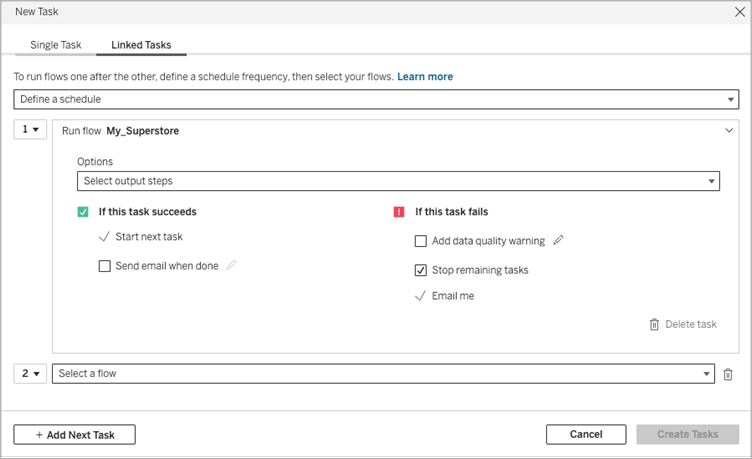This screenshot has width=752, height=459.
Task: Click the red If this task fails alert icon
Action: [x=399, y=212]
